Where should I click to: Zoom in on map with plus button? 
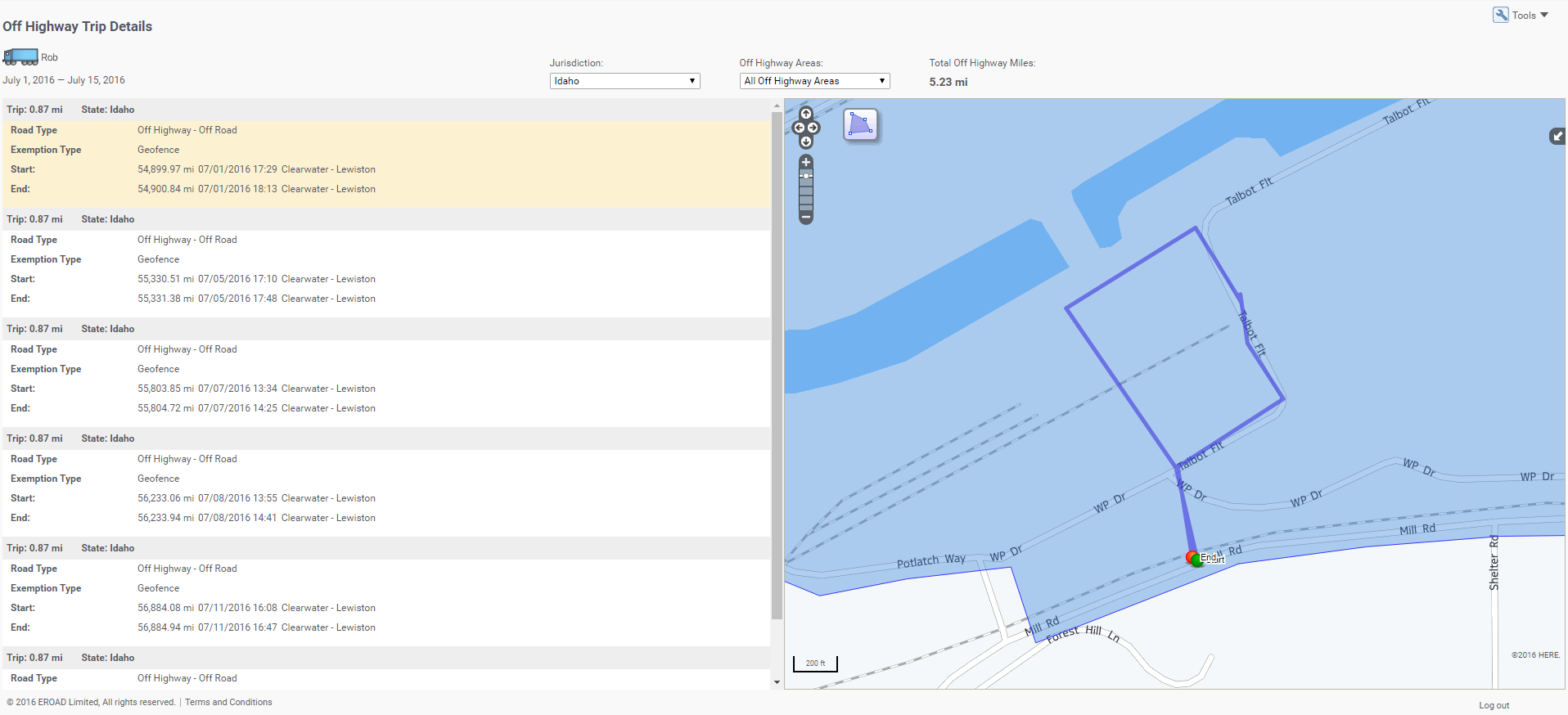(x=806, y=162)
